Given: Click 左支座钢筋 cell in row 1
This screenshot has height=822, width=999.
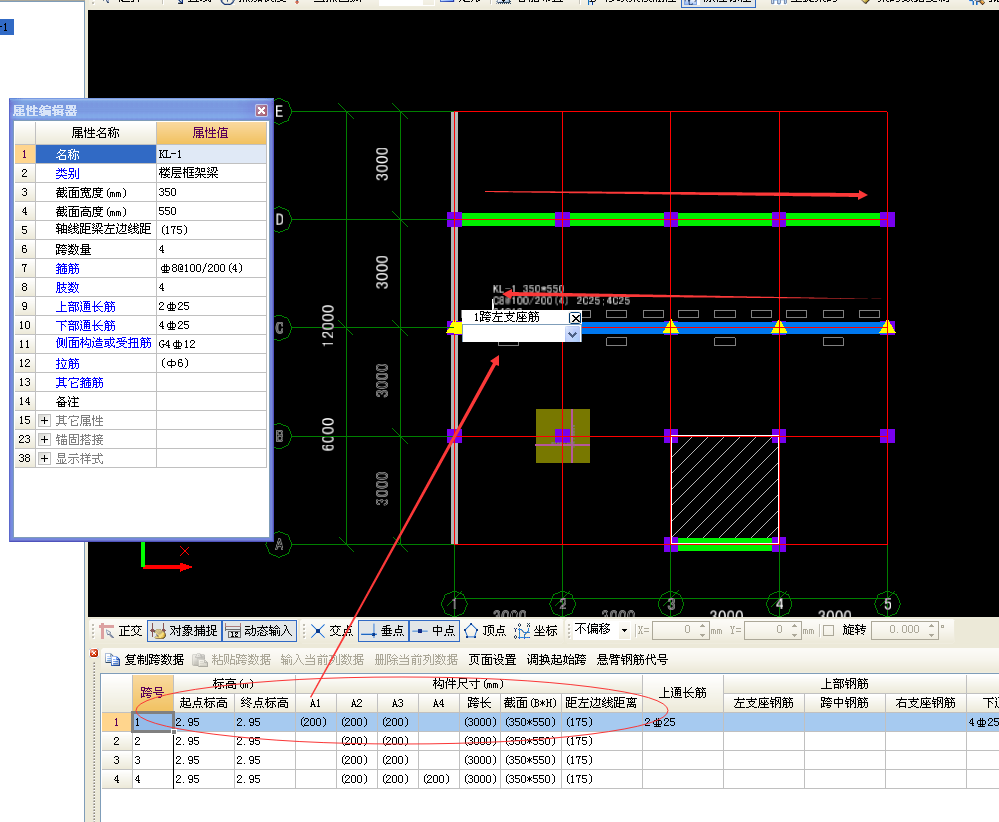Looking at the screenshot, I should [x=763, y=722].
